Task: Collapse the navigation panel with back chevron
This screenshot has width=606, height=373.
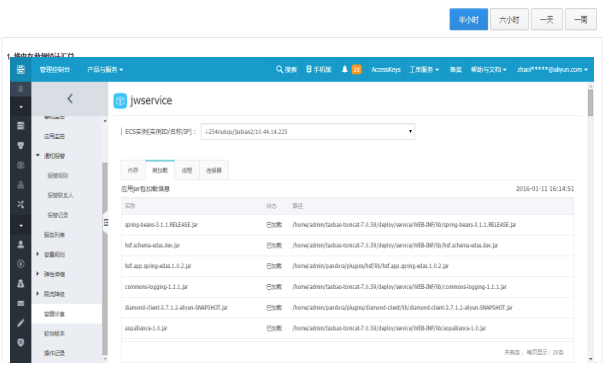Action: [70, 99]
